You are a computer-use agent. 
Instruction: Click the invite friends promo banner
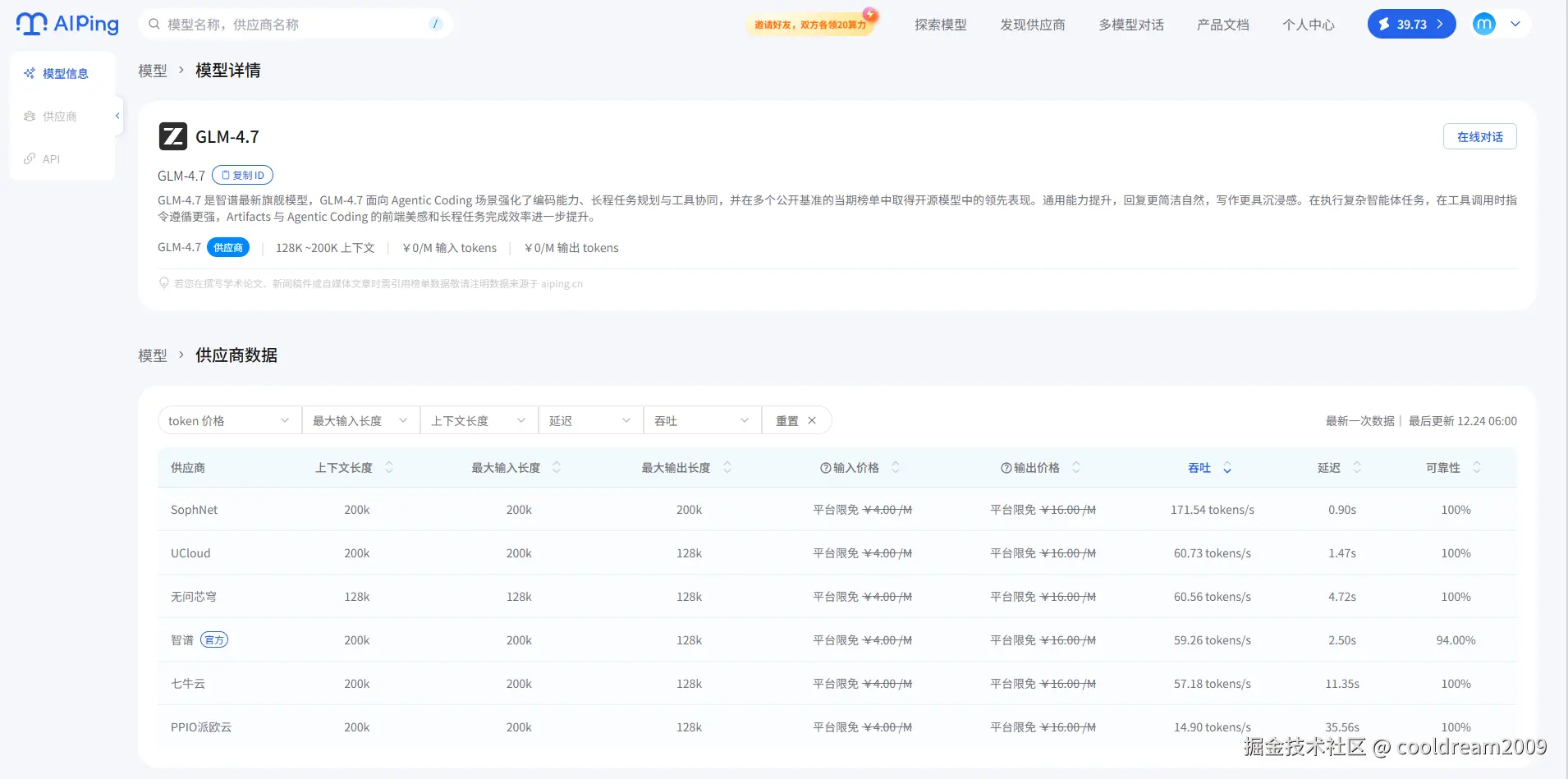coord(811,24)
